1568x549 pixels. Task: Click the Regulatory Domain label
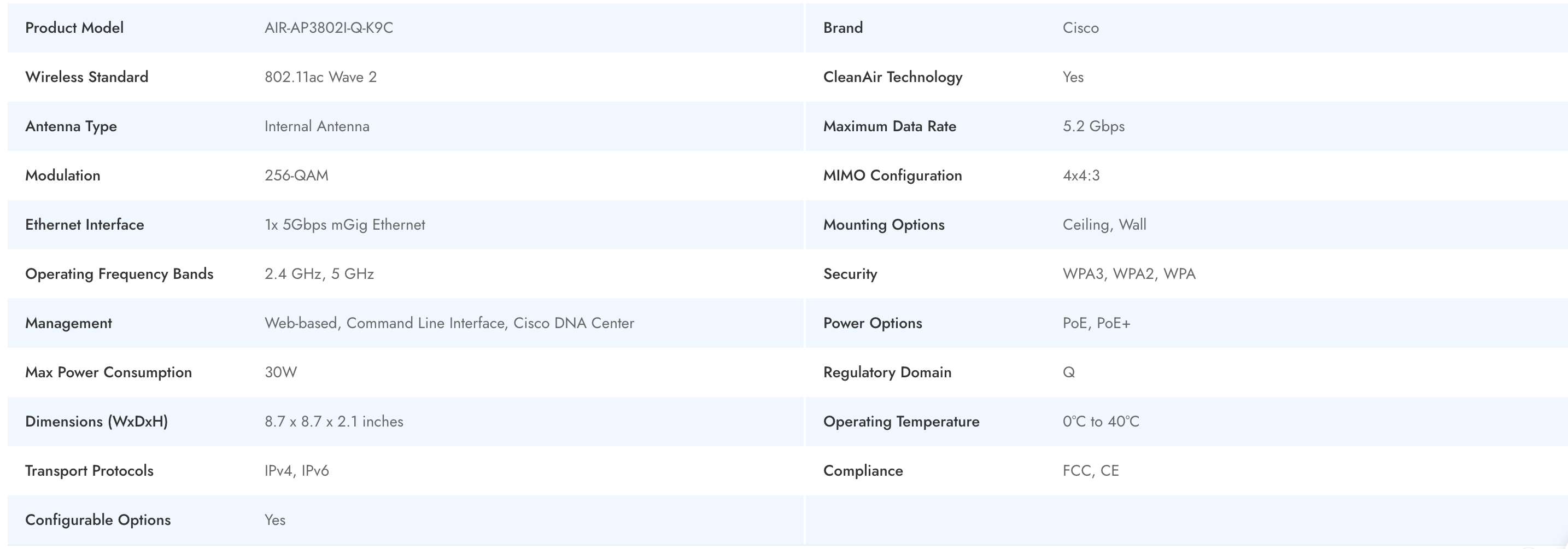pos(887,372)
